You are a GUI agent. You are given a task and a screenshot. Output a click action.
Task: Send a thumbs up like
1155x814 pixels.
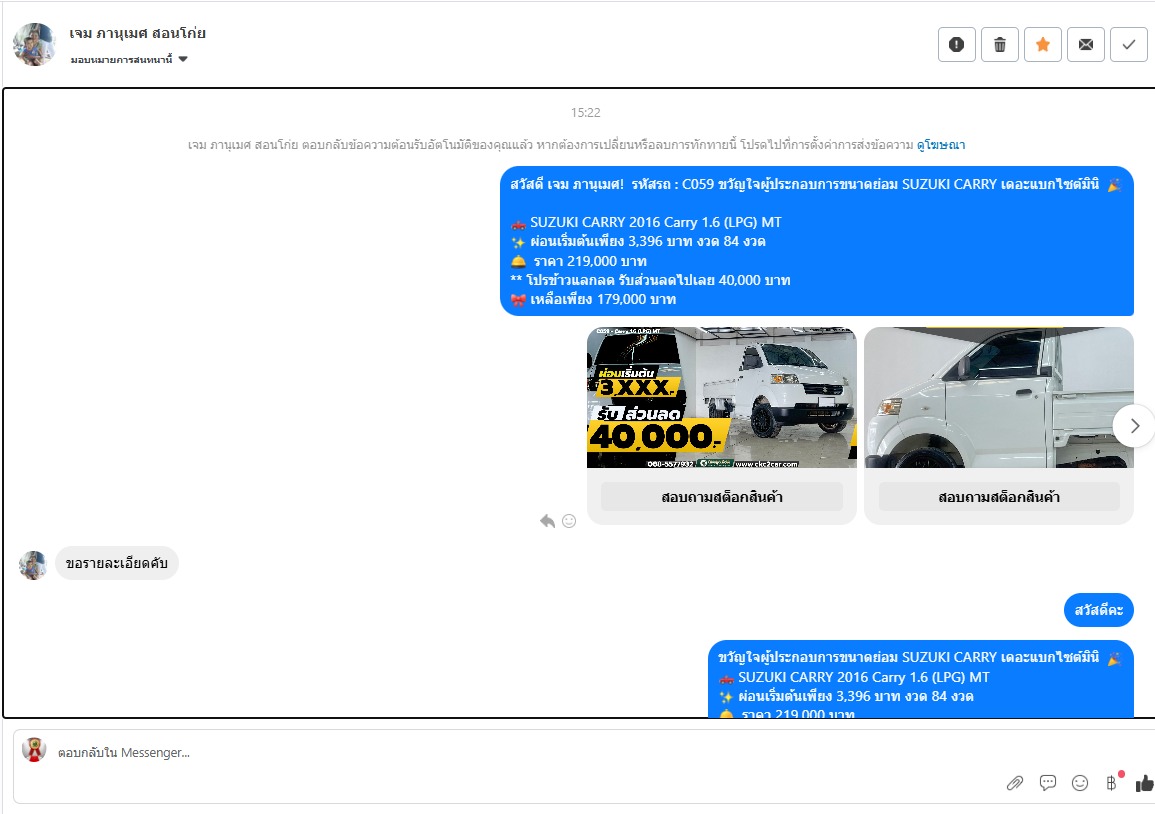click(x=1145, y=783)
